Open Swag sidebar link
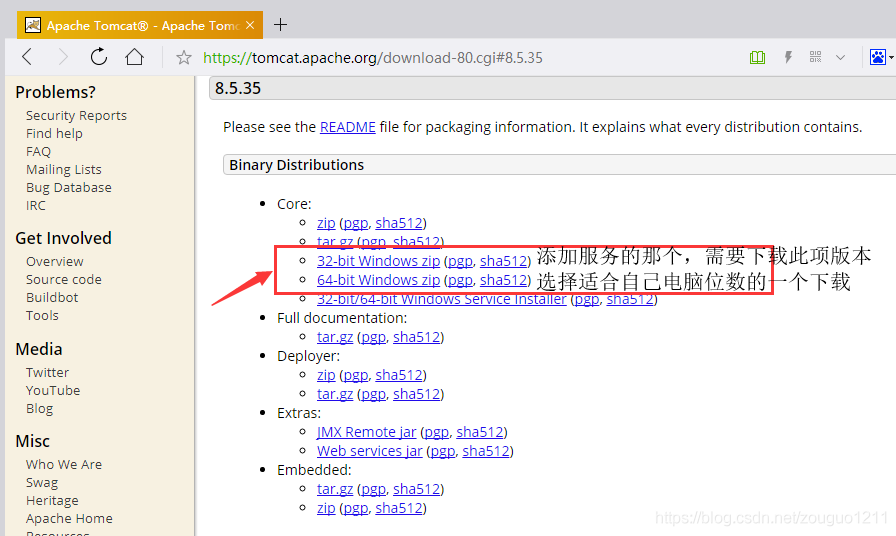Image resolution: width=896 pixels, height=536 pixels. pyautogui.click(x=42, y=483)
